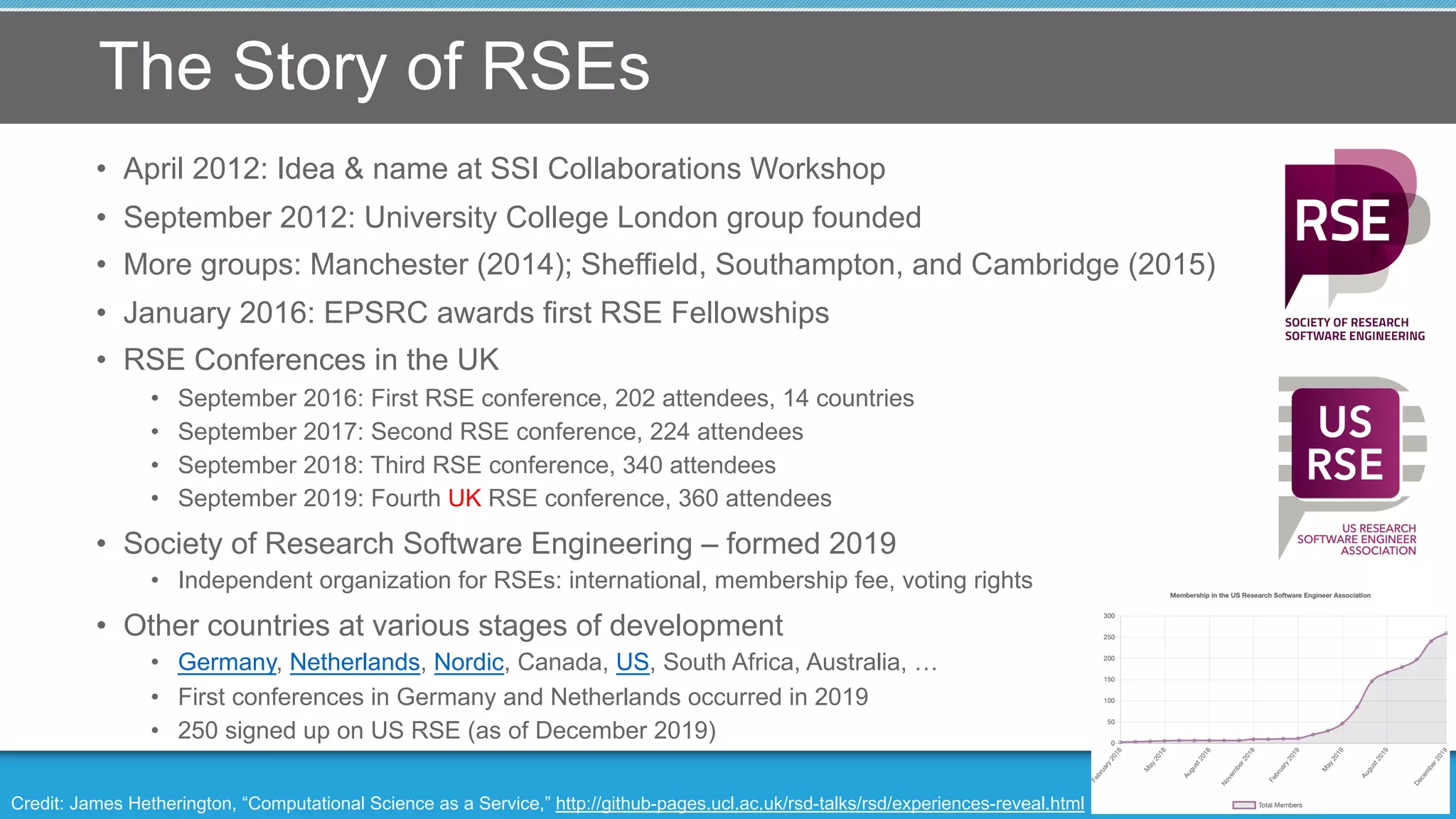Open the US hyperlink
Screen dimensions: 1456x819
tap(632, 662)
